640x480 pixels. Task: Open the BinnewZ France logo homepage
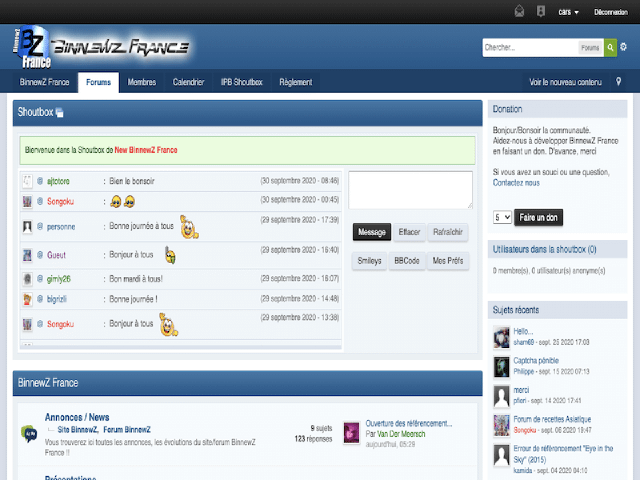(101, 47)
